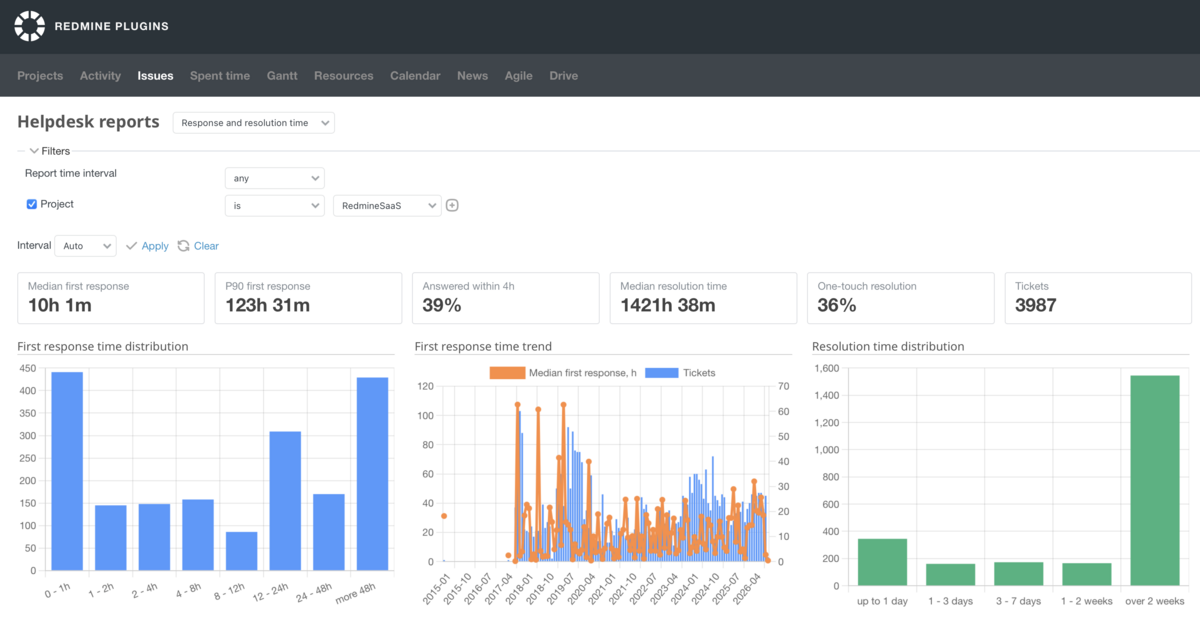Viewport: 1200px width, 625px height.
Task: Toggle the blue Tickets legend swatch
Action: [661, 373]
